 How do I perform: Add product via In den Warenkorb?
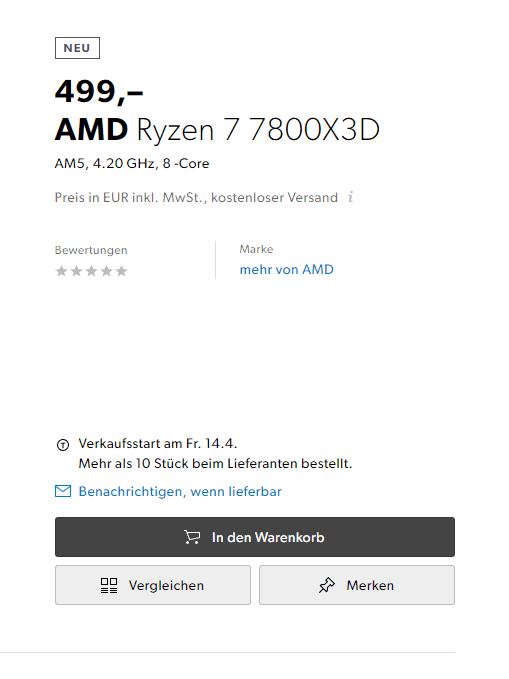tap(255, 537)
